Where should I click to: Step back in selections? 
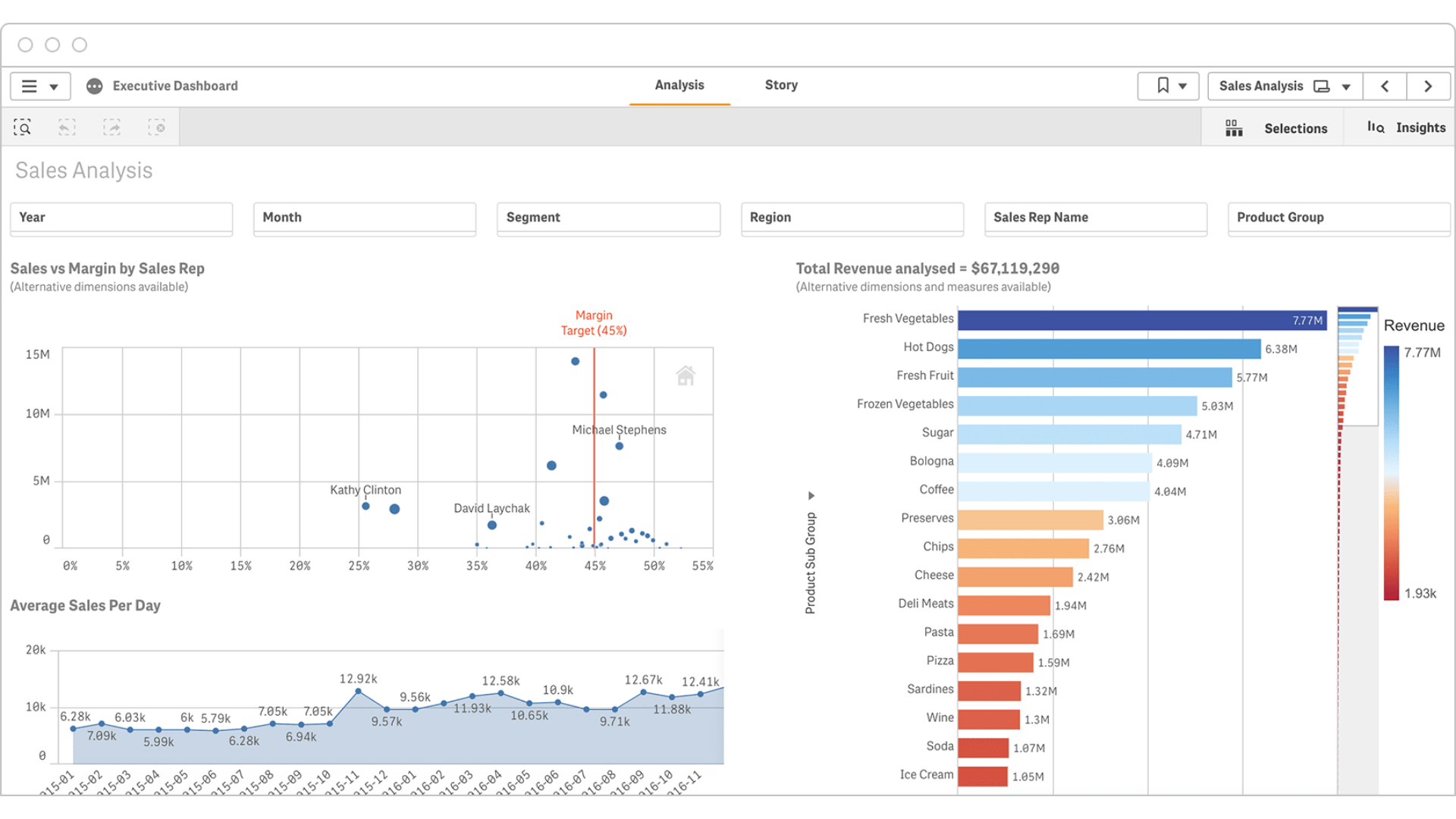[x=67, y=127]
